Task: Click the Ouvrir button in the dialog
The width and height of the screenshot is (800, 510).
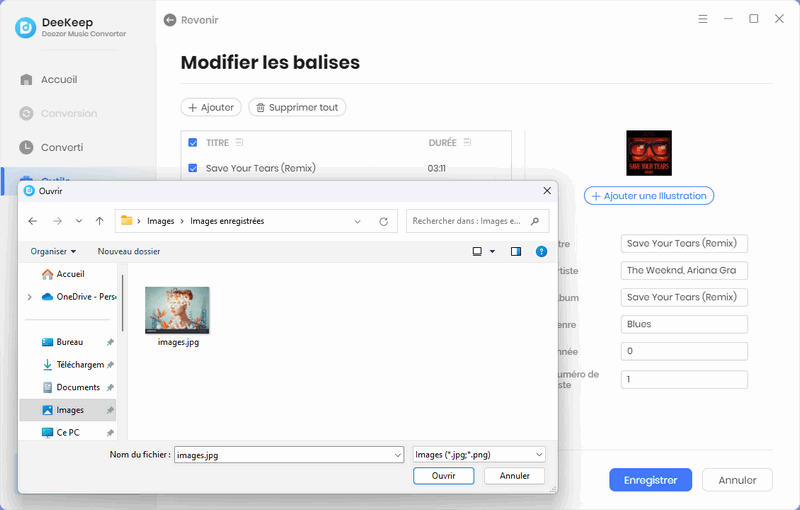Action: (443, 476)
